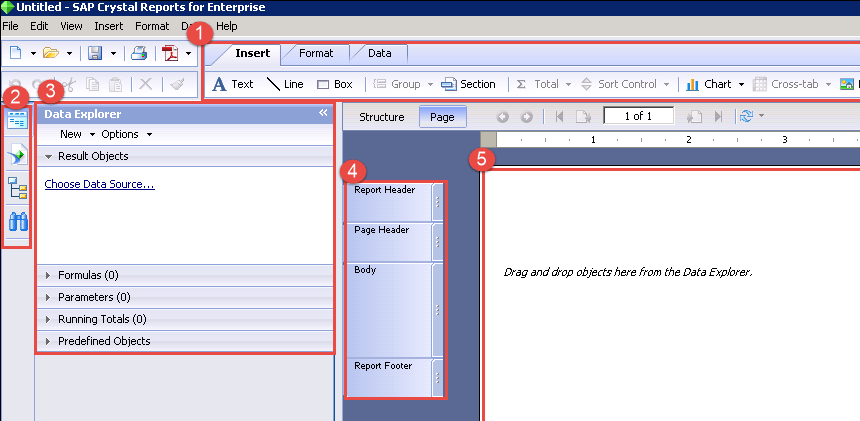Open the Find binoculars sidebar icon

tap(17, 222)
